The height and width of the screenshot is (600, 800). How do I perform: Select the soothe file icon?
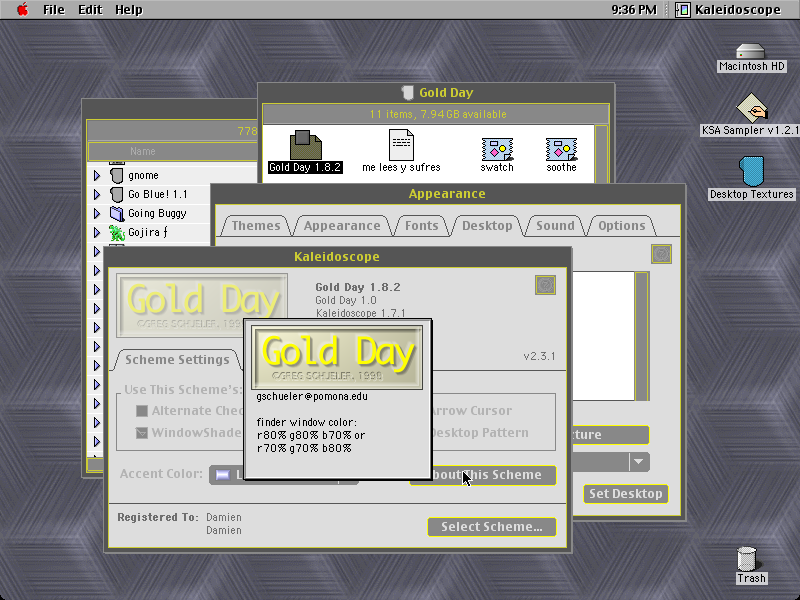pyautogui.click(x=561, y=149)
